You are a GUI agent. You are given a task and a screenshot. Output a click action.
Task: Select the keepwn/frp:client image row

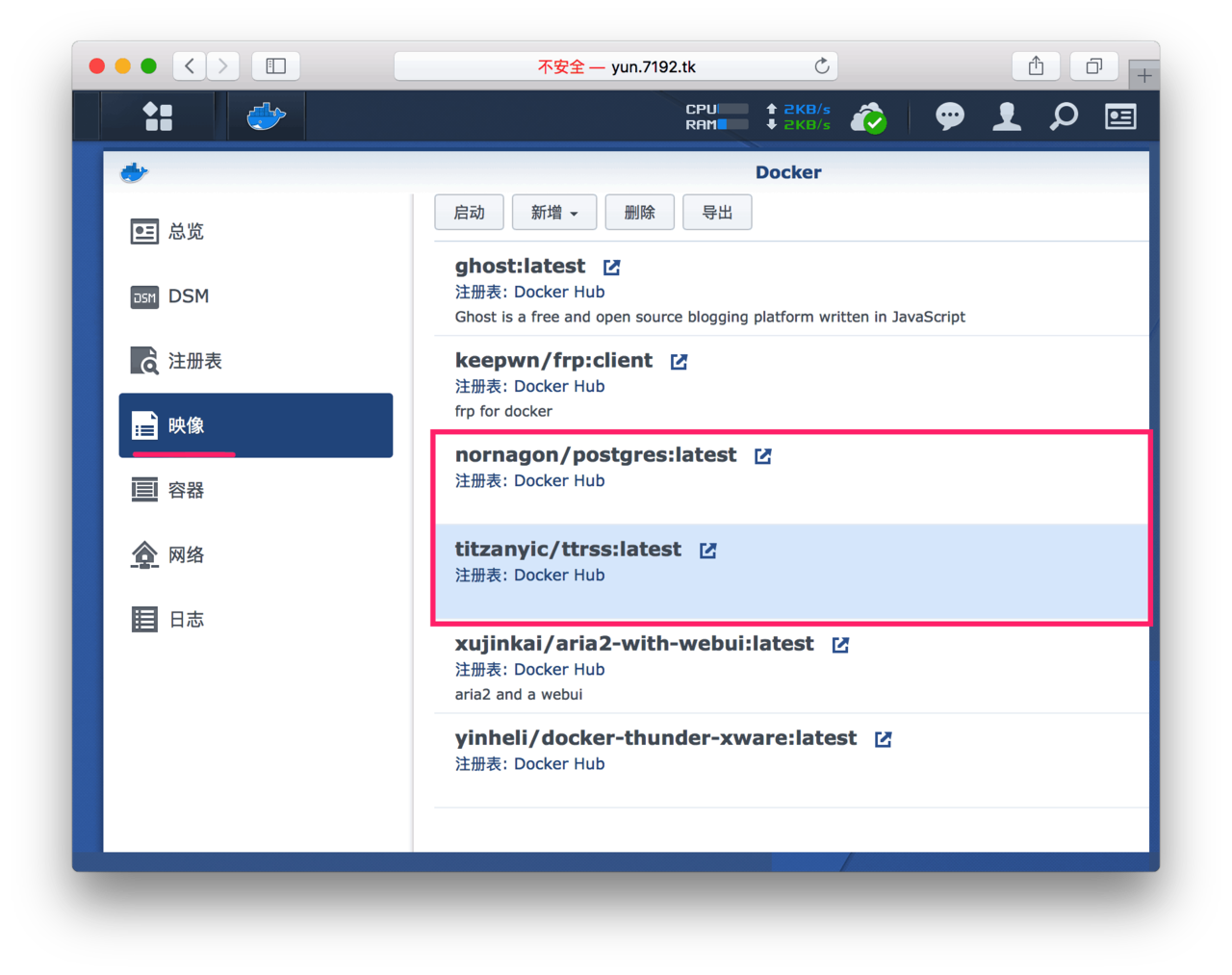point(791,383)
